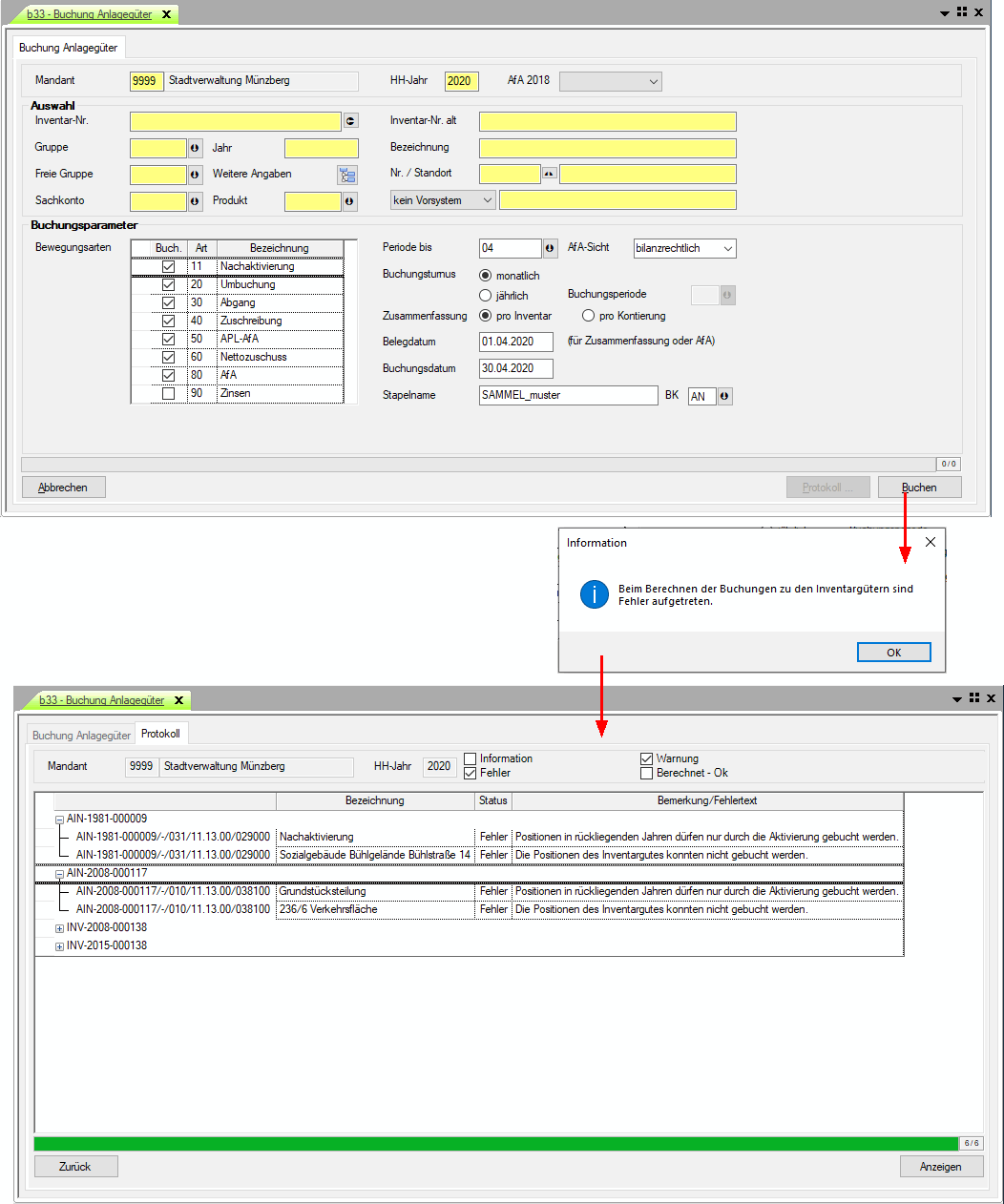Open the kein Vorsystem dropdown
The width and height of the screenshot is (1004, 1204).
click(x=443, y=200)
